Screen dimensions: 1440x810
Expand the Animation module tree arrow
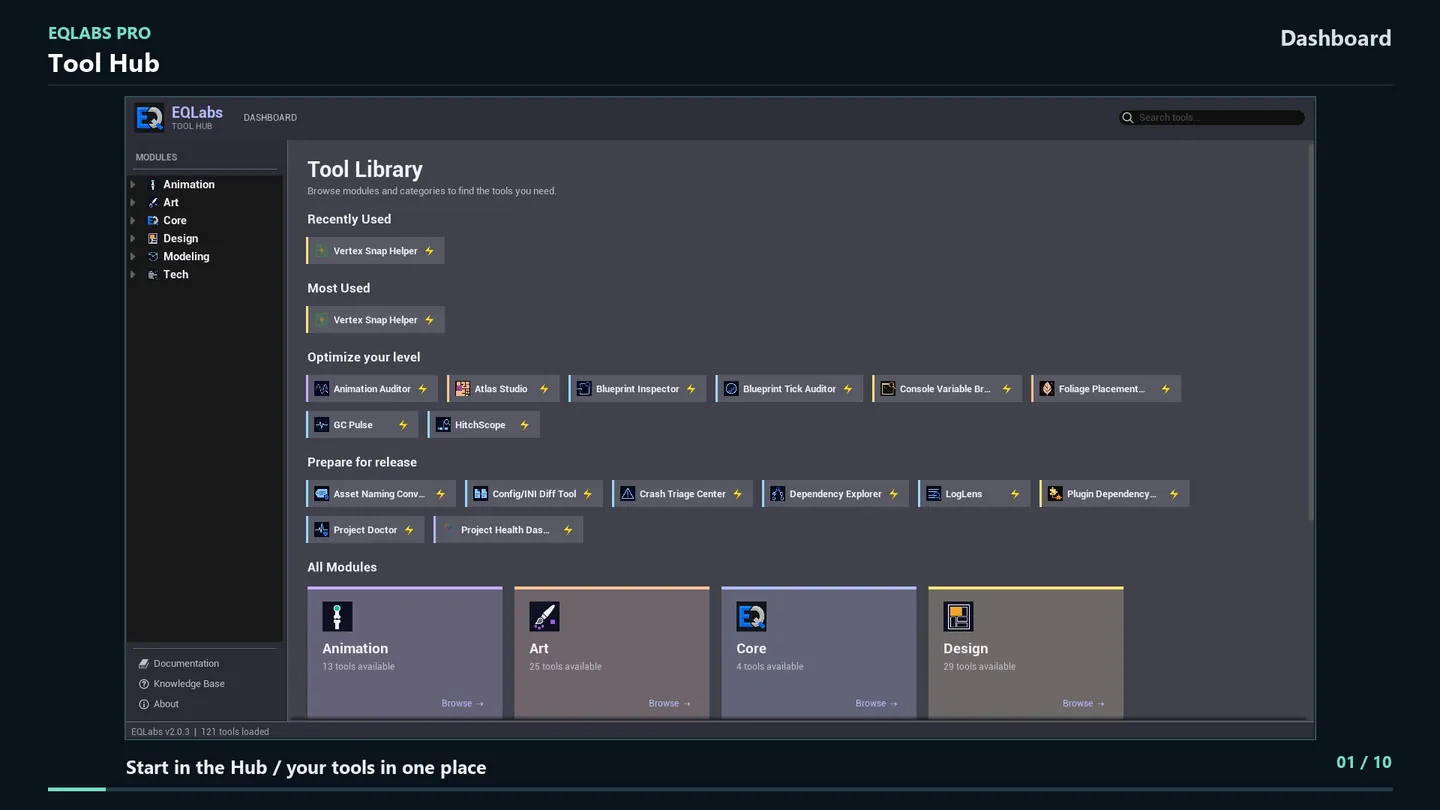[x=133, y=185]
